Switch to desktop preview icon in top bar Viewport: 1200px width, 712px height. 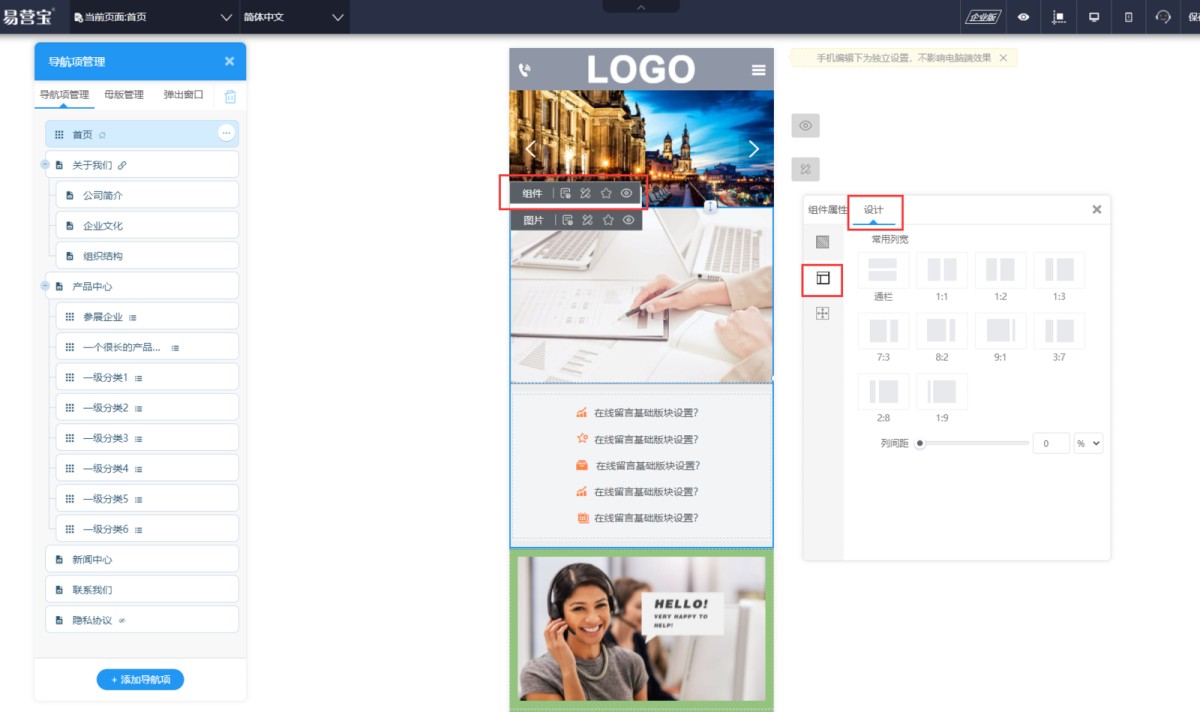pyautogui.click(x=1094, y=17)
